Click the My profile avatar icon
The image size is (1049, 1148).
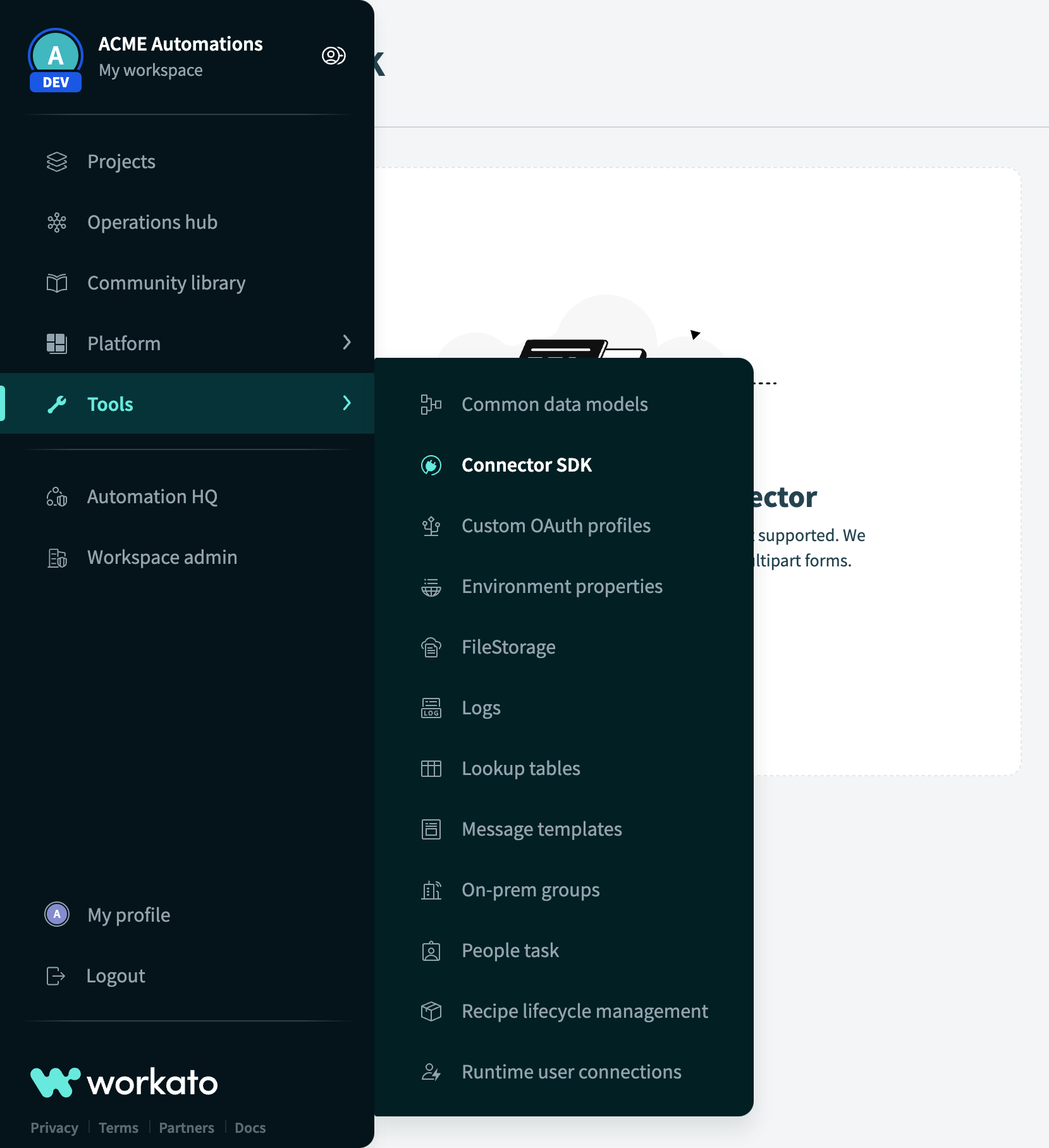click(57, 914)
